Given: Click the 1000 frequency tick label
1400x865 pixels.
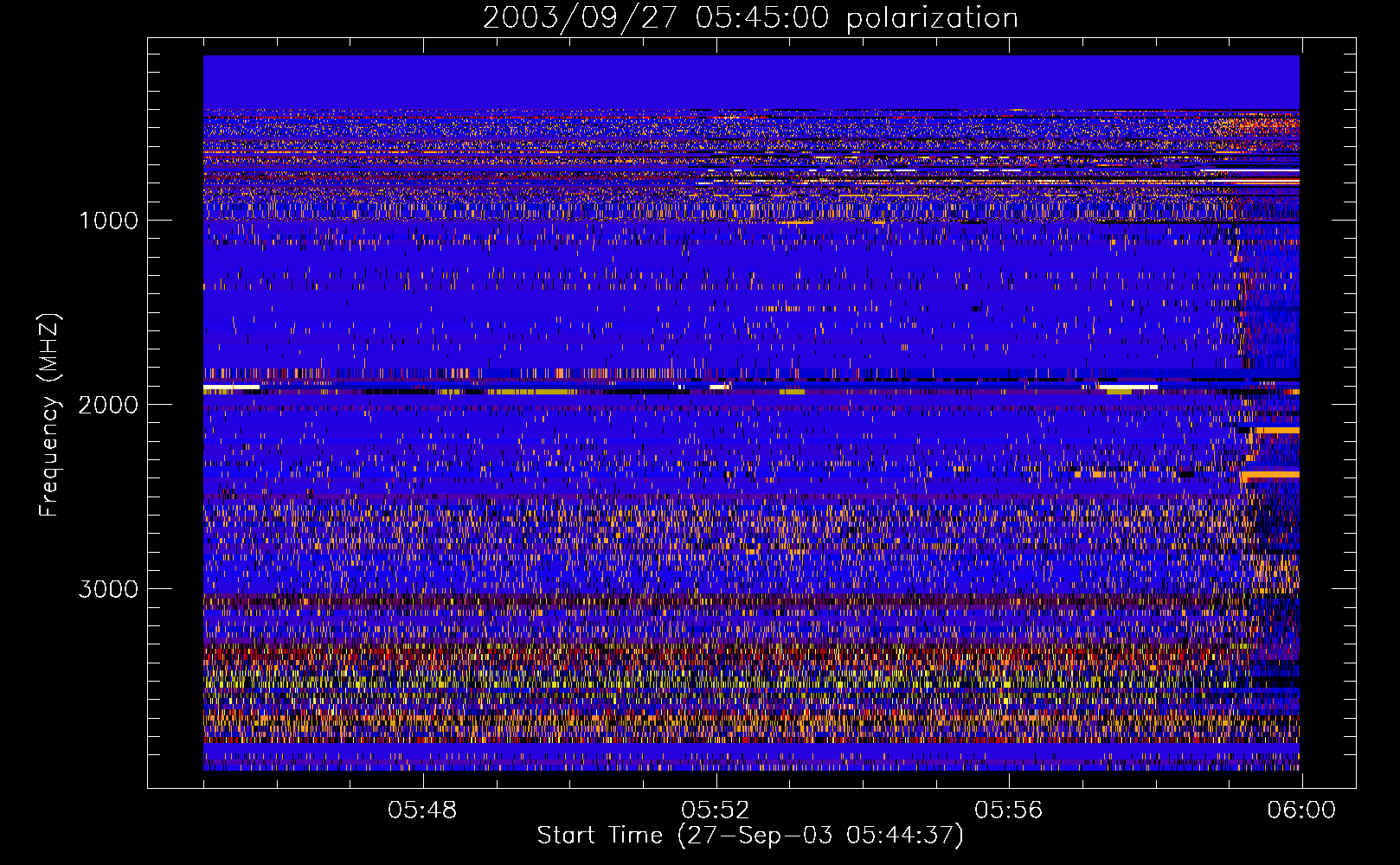Looking at the screenshot, I should click(109, 221).
